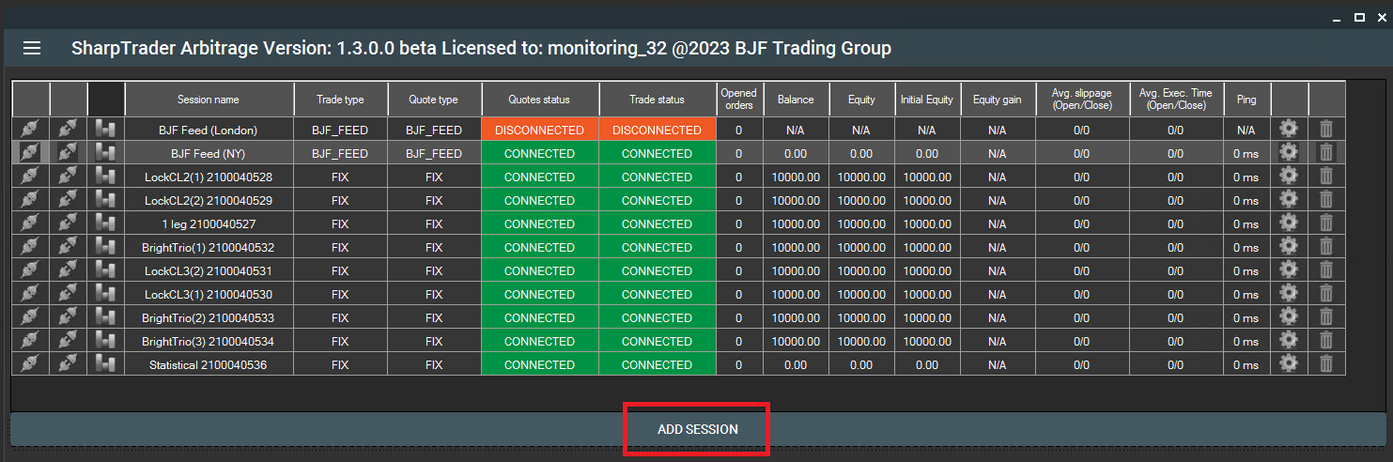Screen dimensions: 1393x462
Task: Select the BrightTrio(2) 2100040533 session name cell
Action: [x=208, y=318]
